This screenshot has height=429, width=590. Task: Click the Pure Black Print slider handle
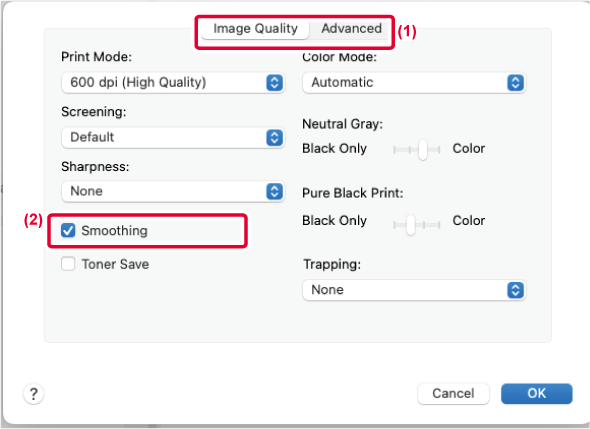pos(411,225)
